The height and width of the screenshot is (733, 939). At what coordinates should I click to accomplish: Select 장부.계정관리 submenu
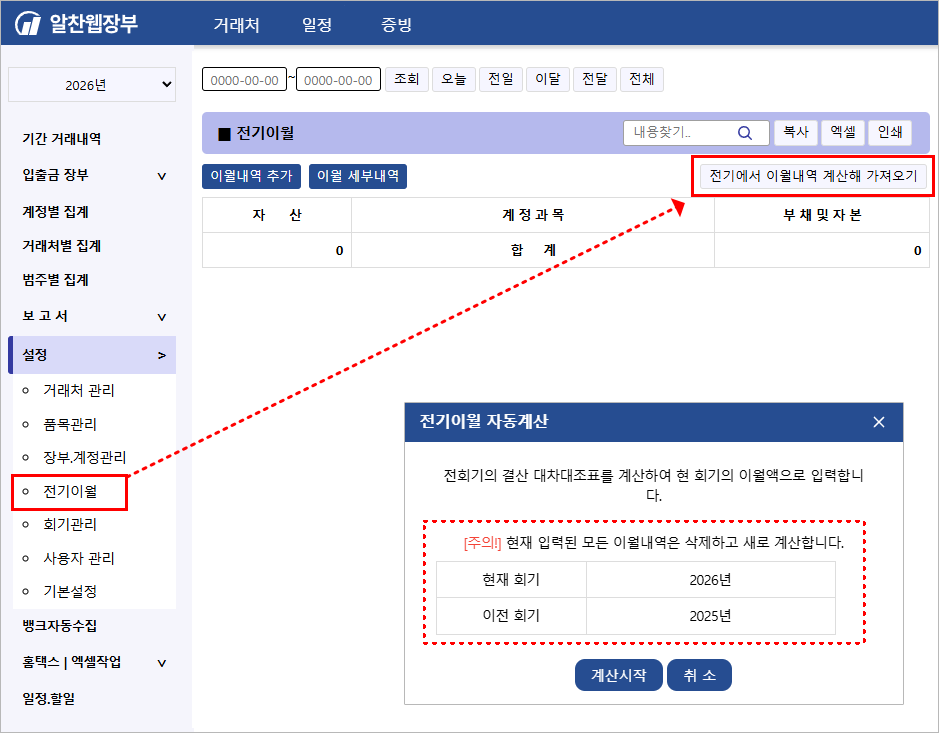(x=85, y=458)
